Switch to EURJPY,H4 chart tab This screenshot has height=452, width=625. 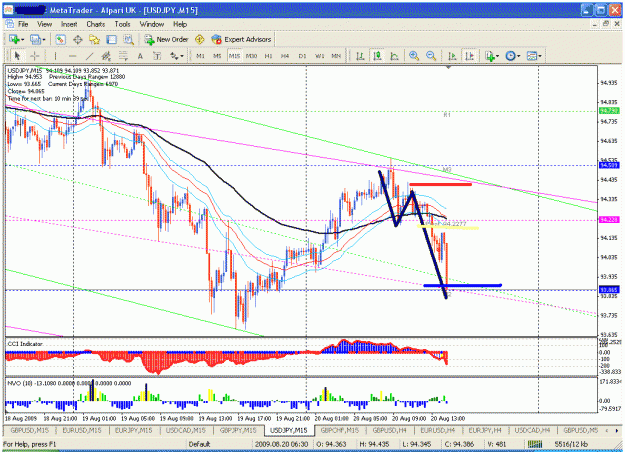(x=485, y=430)
